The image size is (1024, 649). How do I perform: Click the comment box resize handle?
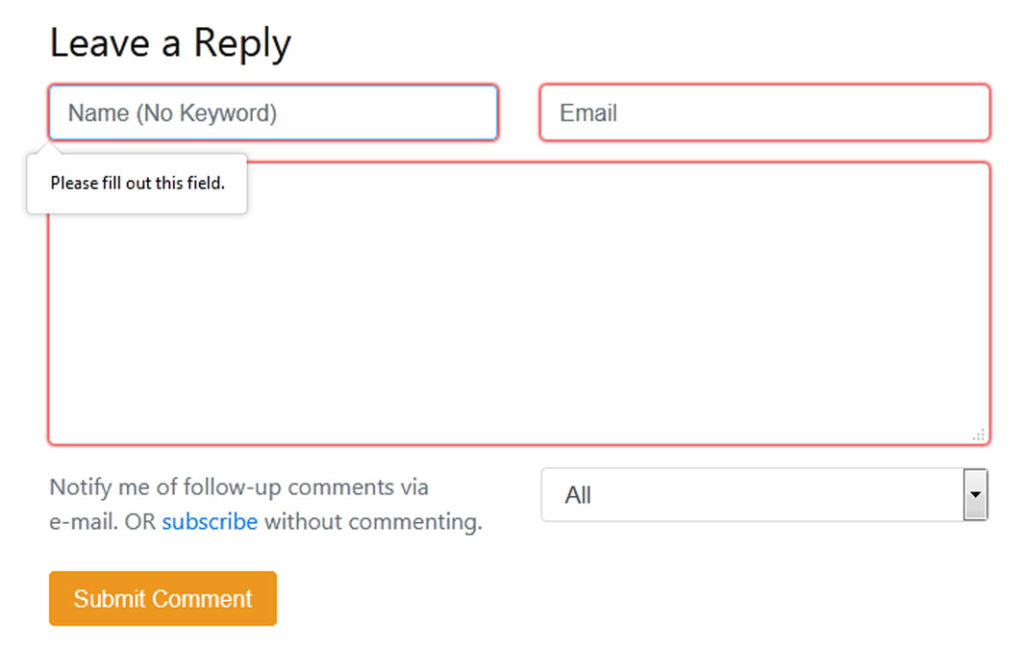(979, 433)
